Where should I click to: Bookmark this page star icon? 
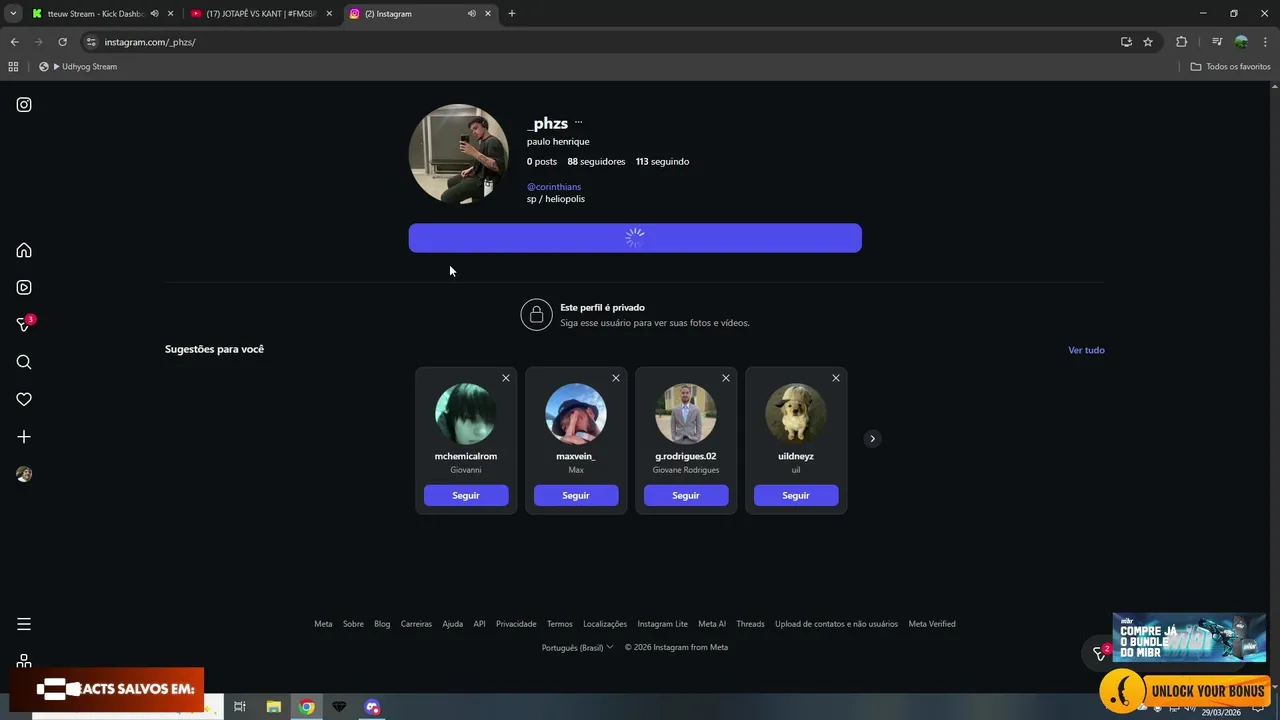1148,42
